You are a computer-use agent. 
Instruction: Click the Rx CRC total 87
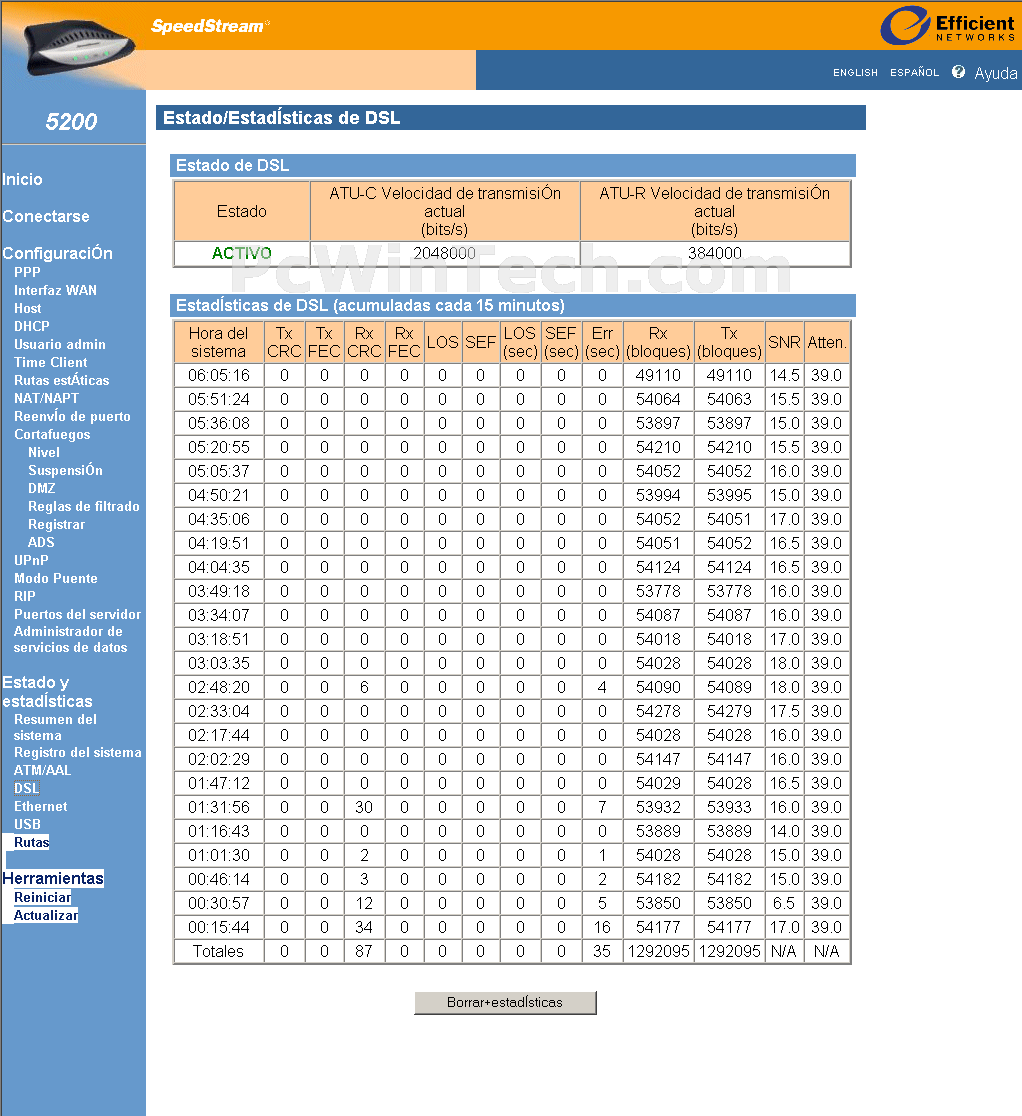click(364, 952)
